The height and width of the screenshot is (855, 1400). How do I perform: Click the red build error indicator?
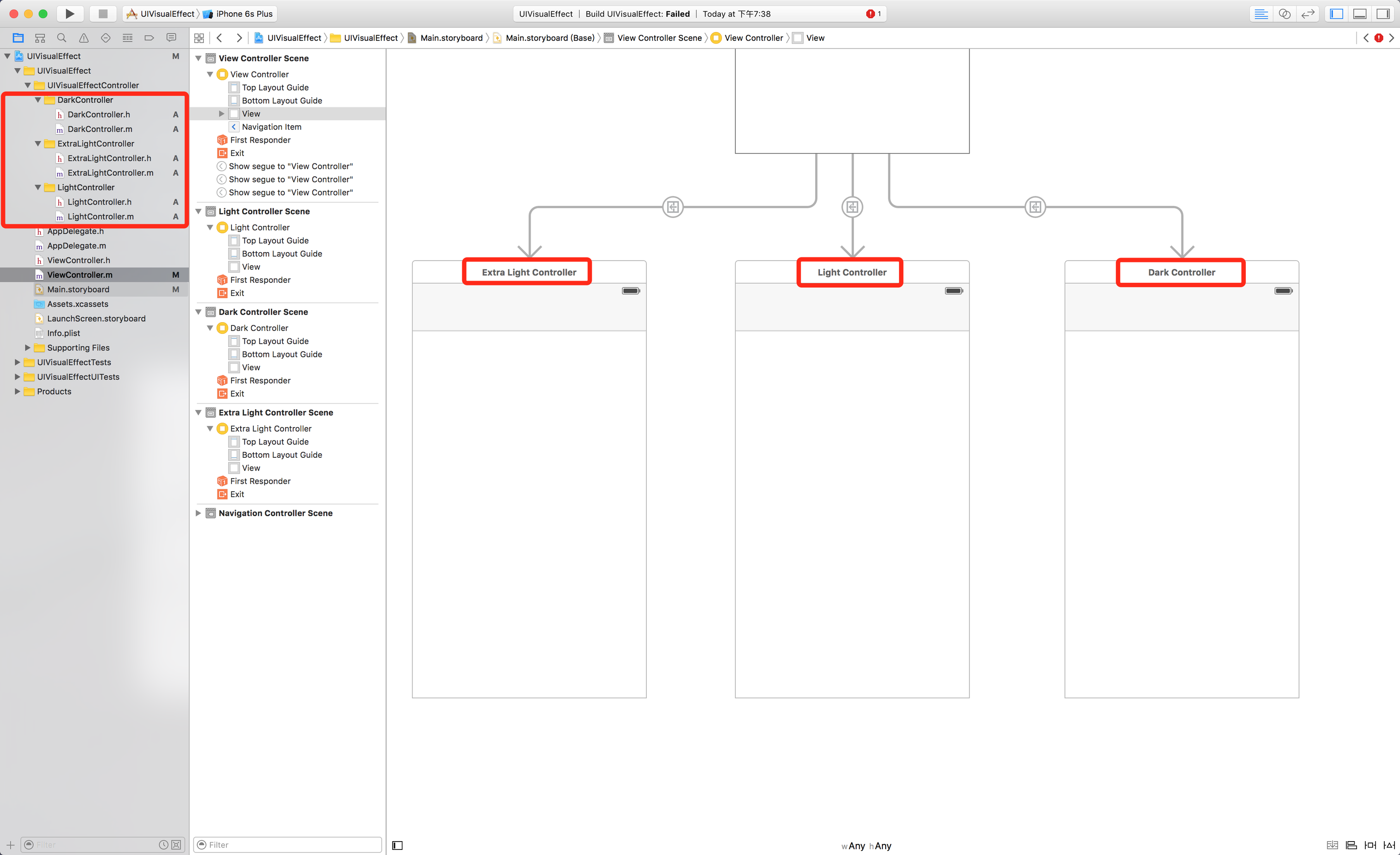(x=870, y=13)
